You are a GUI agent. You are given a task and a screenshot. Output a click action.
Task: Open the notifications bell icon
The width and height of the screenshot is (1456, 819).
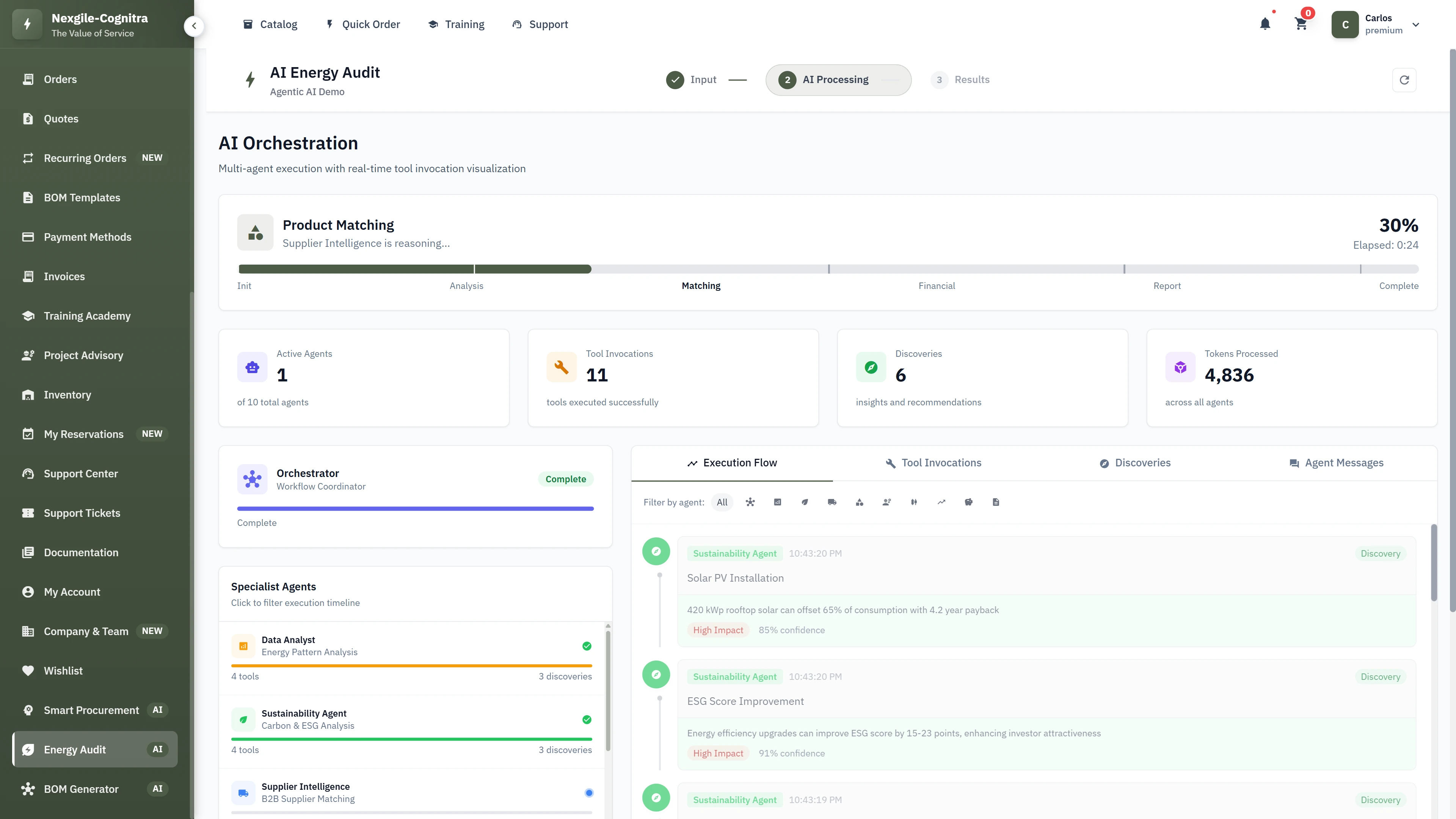[x=1265, y=24]
